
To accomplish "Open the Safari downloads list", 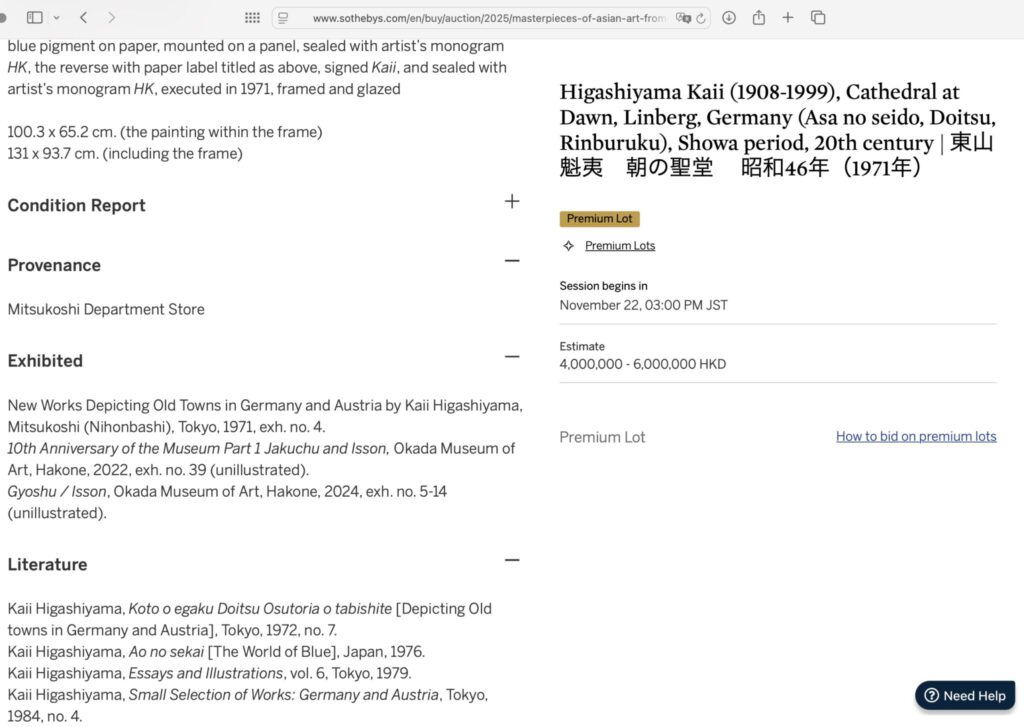I will tap(729, 18).
